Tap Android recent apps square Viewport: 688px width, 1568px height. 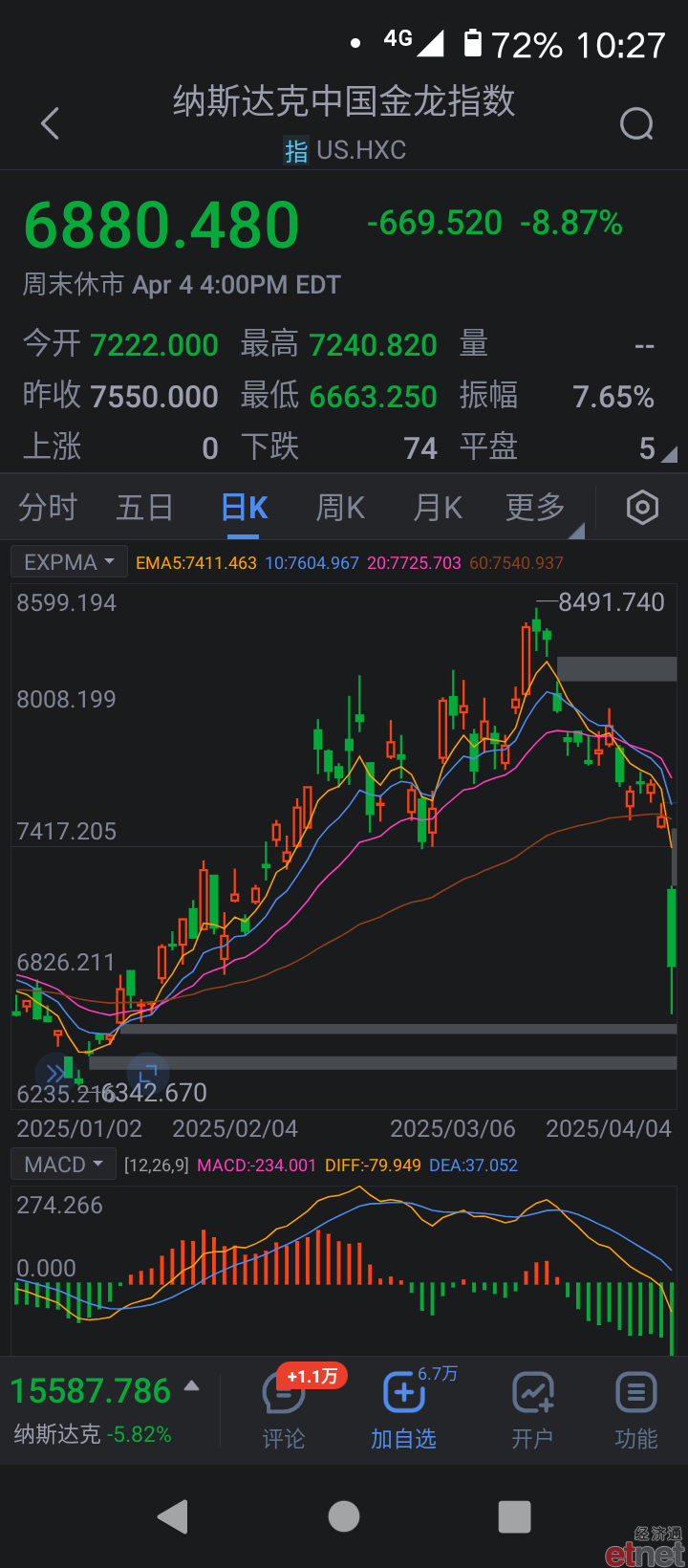[514, 1516]
